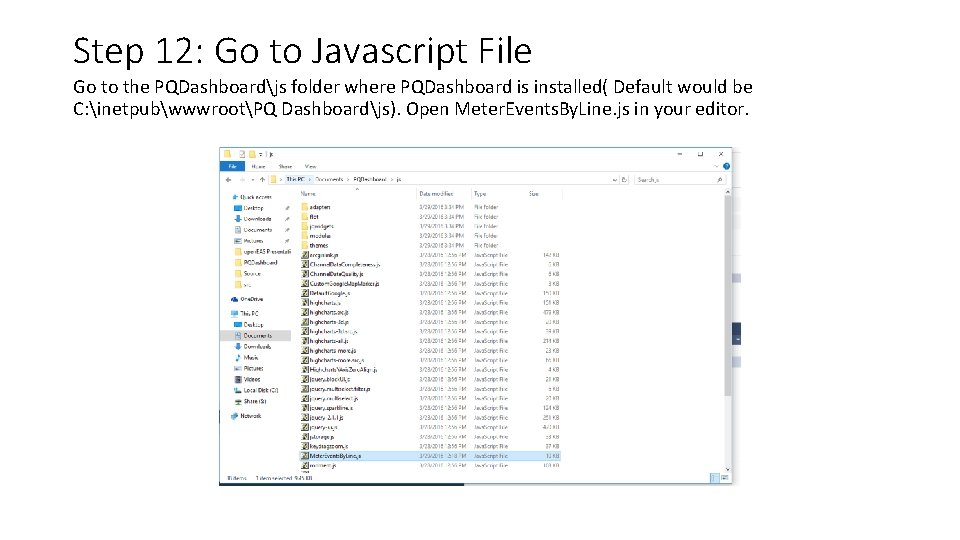Open the Explorer help icon
The width and height of the screenshot is (960, 540).
click(x=726, y=166)
